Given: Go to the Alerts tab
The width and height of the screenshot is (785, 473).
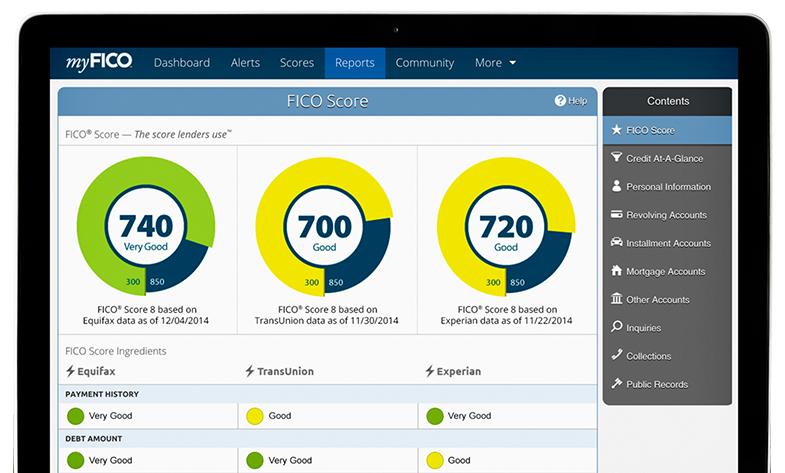Looking at the screenshot, I should [245, 63].
